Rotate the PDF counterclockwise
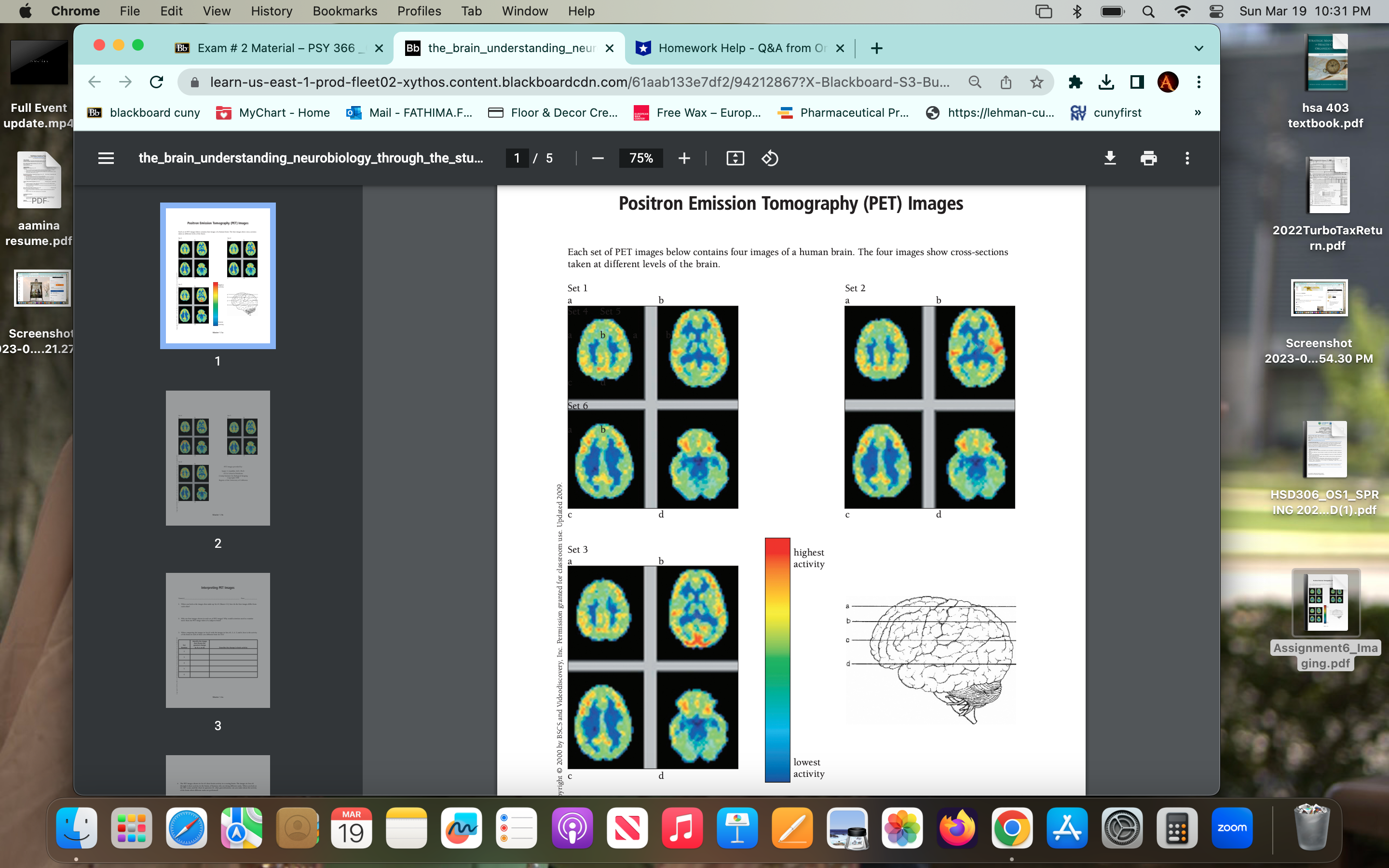This screenshot has height=868, width=1389. click(x=770, y=159)
